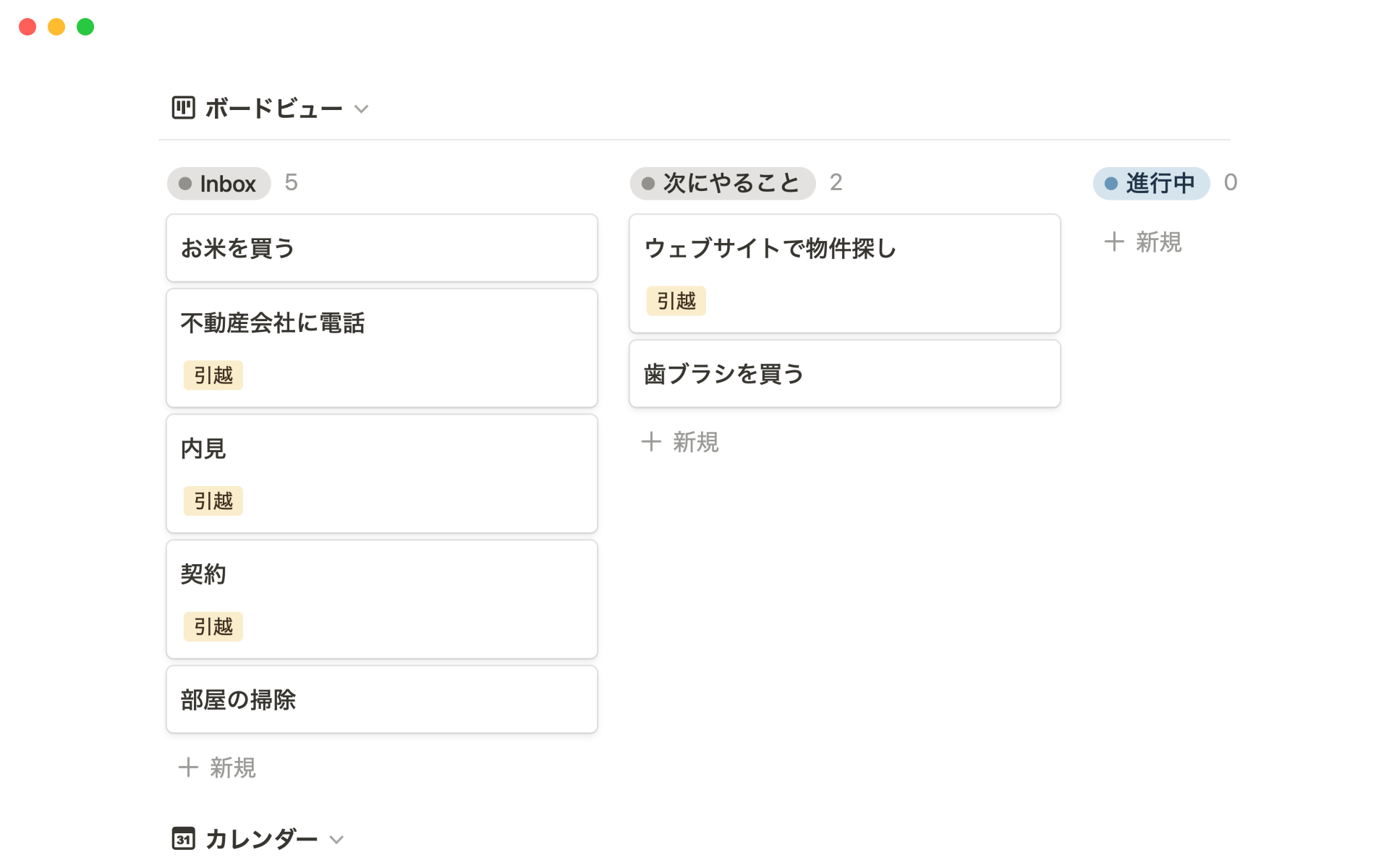Click the 引越 tag on 契約 card
This screenshot has height=868, width=1389.
pos(213,626)
